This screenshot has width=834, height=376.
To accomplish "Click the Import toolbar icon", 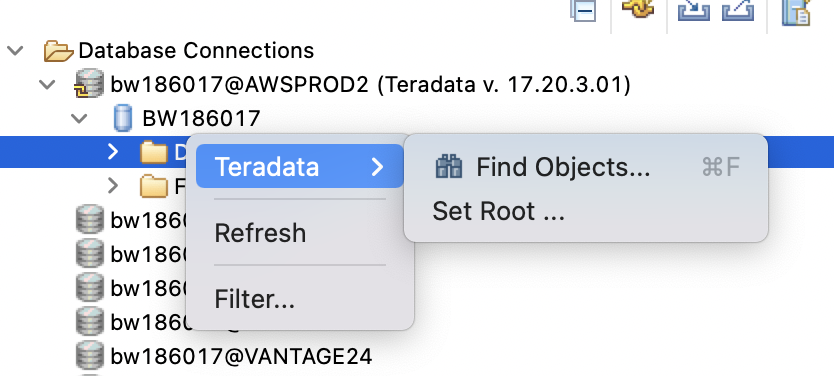I will point(694,10).
